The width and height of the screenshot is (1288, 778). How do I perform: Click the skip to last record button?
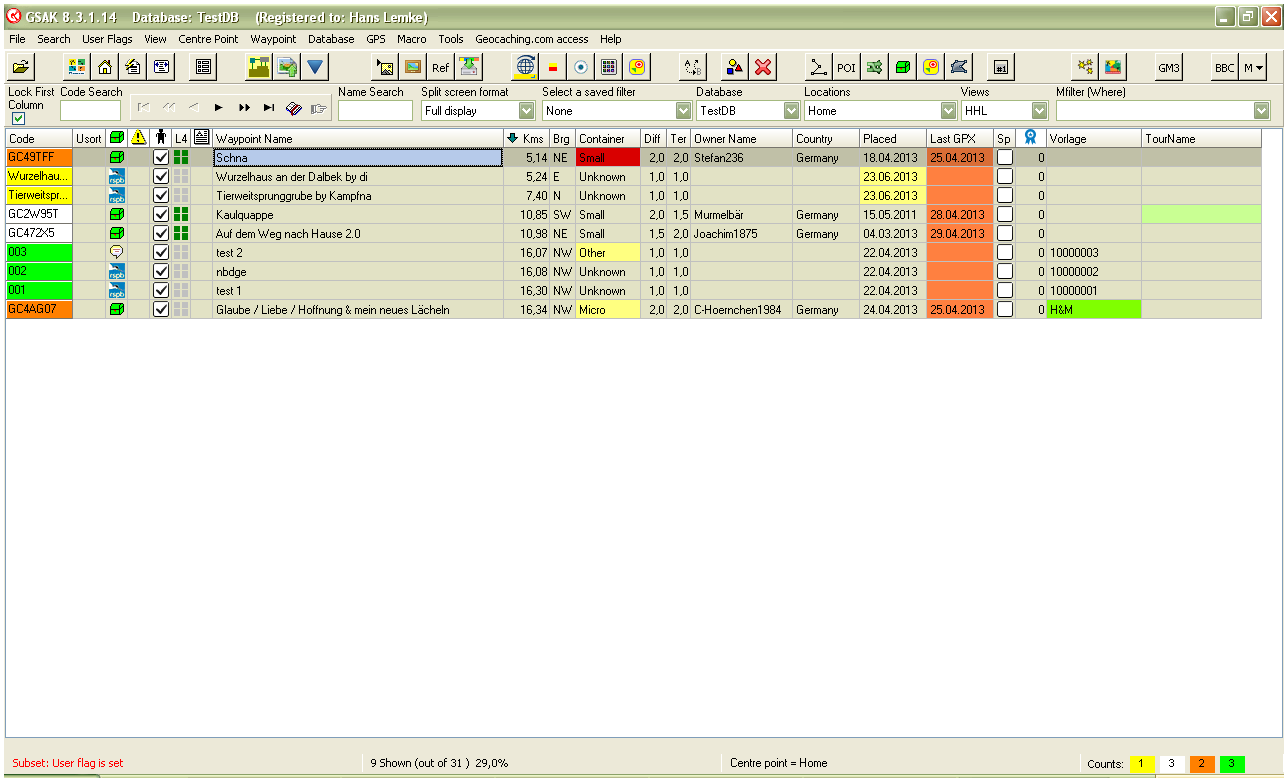(269, 107)
